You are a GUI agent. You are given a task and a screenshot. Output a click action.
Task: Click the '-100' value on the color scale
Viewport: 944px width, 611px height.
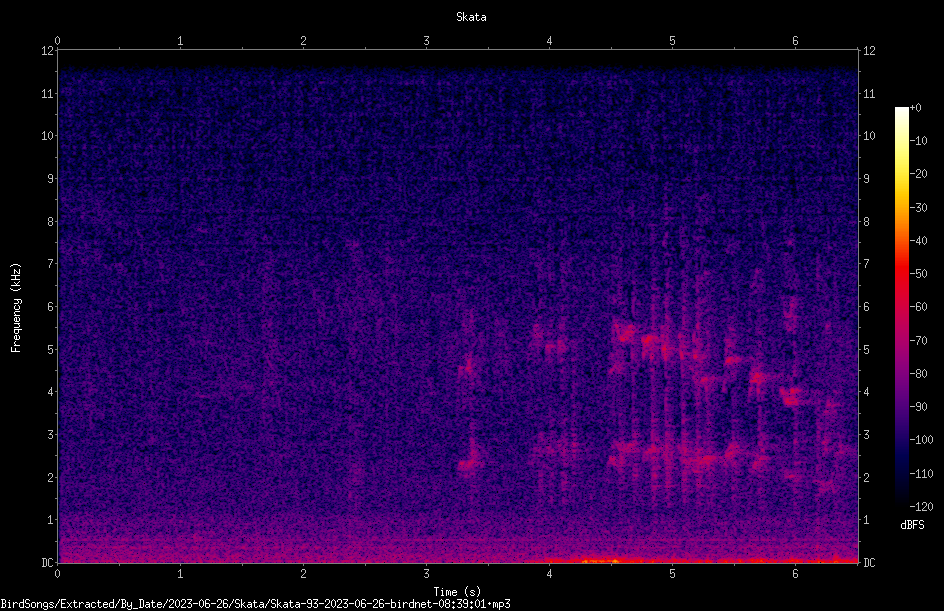click(x=922, y=440)
